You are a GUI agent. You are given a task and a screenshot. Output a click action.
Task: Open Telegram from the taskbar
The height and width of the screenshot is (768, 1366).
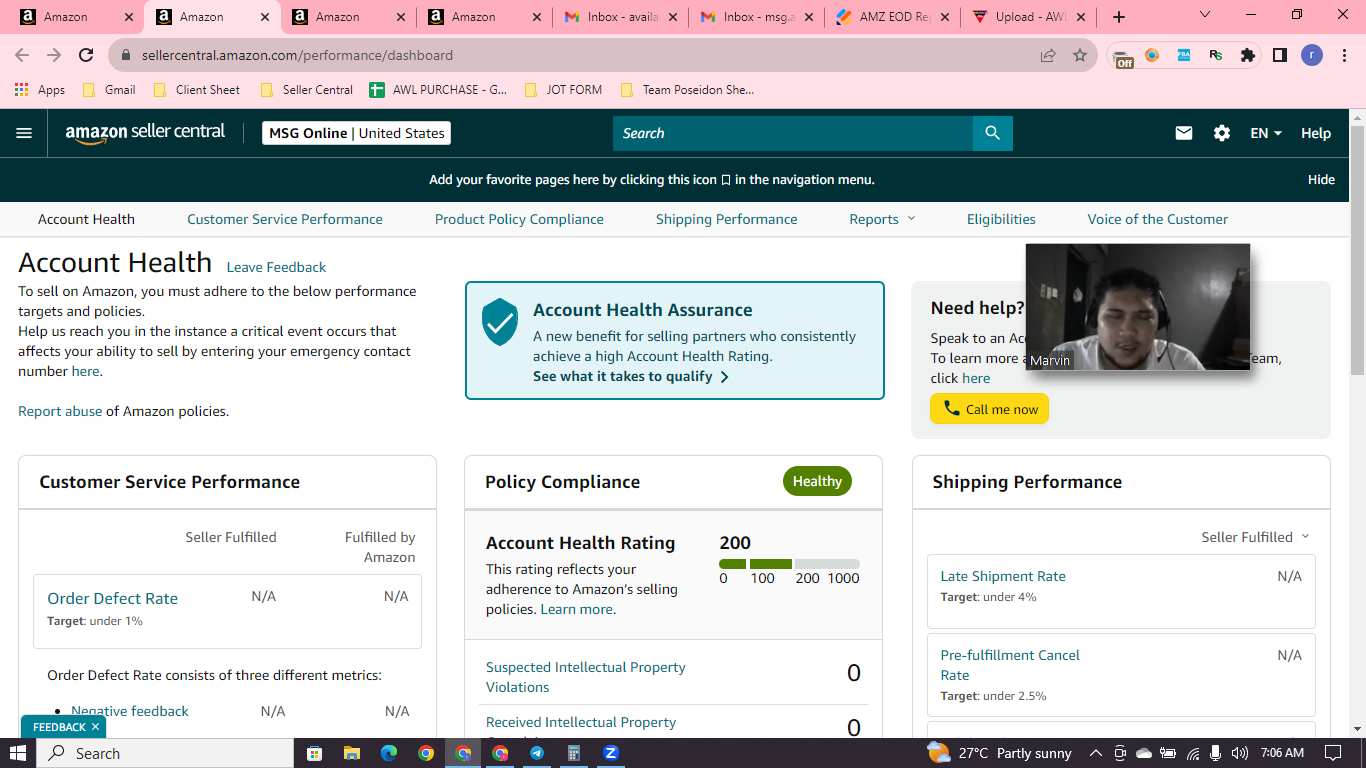pyautogui.click(x=537, y=753)
